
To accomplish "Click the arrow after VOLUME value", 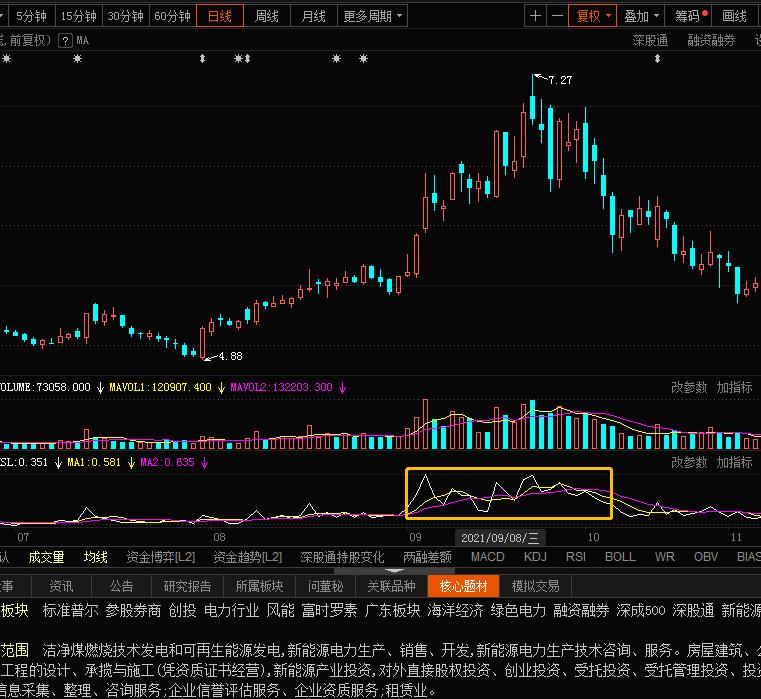I will tap(100, 388).
